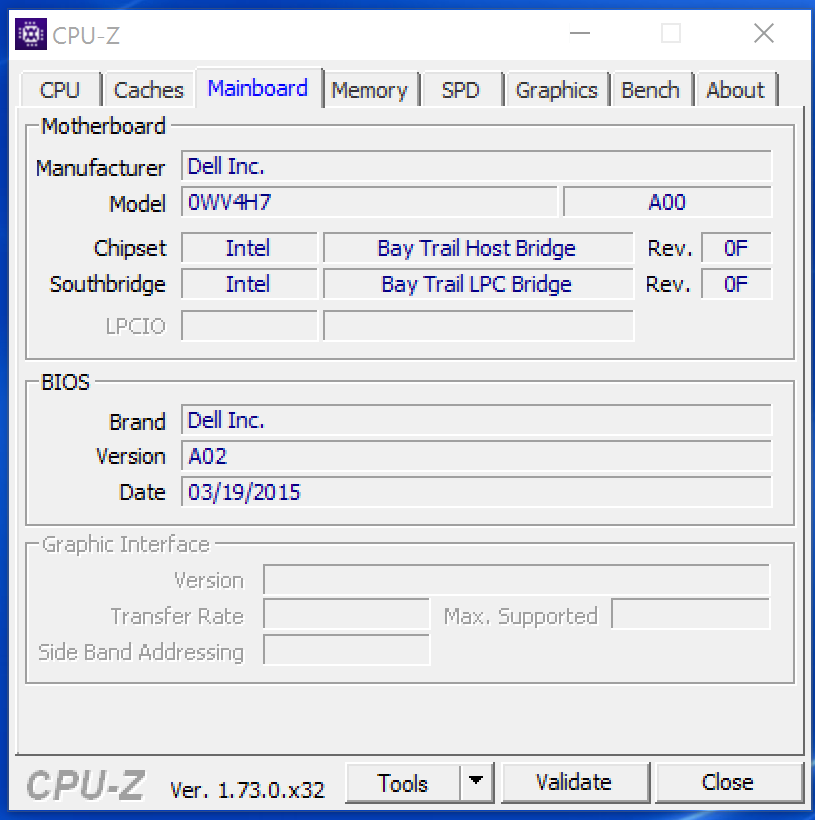Viewport: 815px width, 820px height.
Task: Click the BIOS Date field 03/19/2015
Action: (x=476, y=492)
